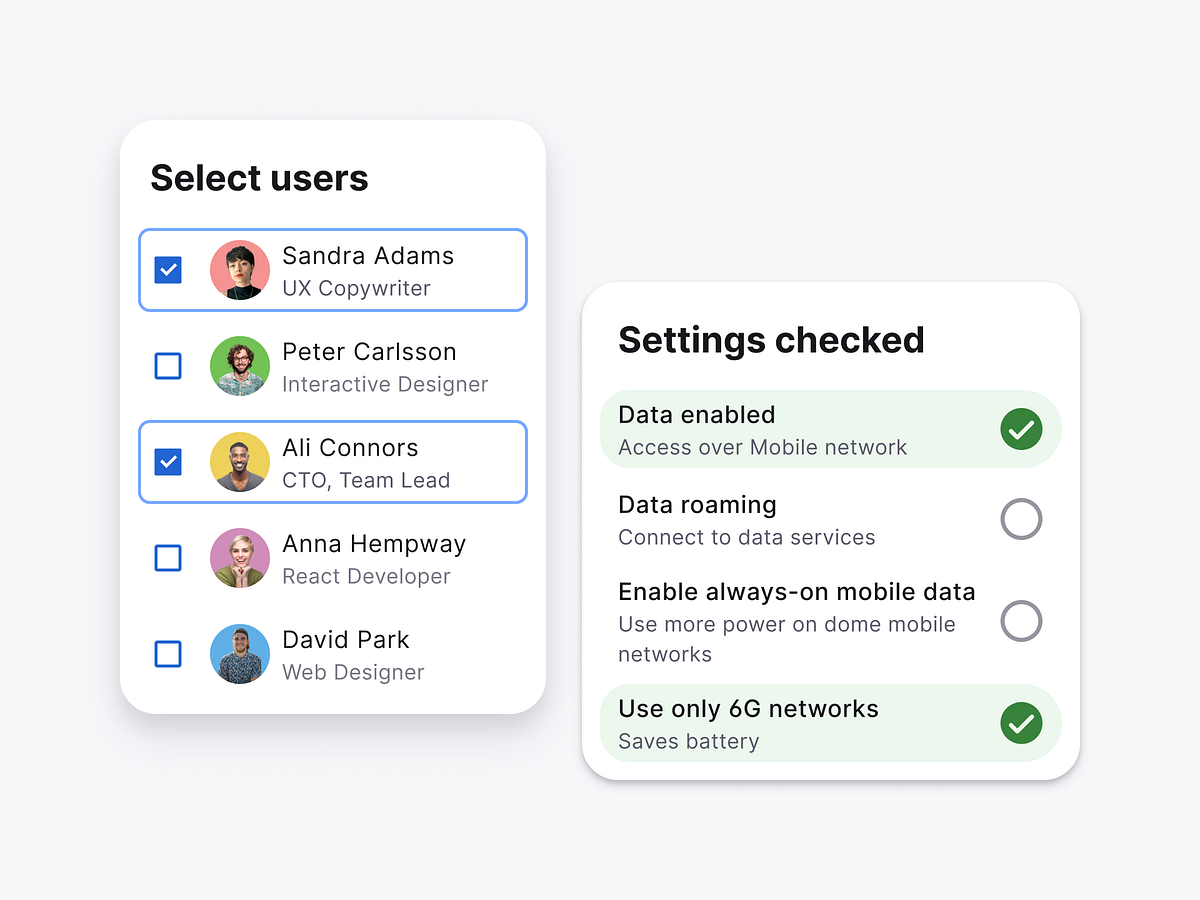Toggle Enable always-on mobile data on
This screenshot has height=900, width=1200.
(1021, 621)
